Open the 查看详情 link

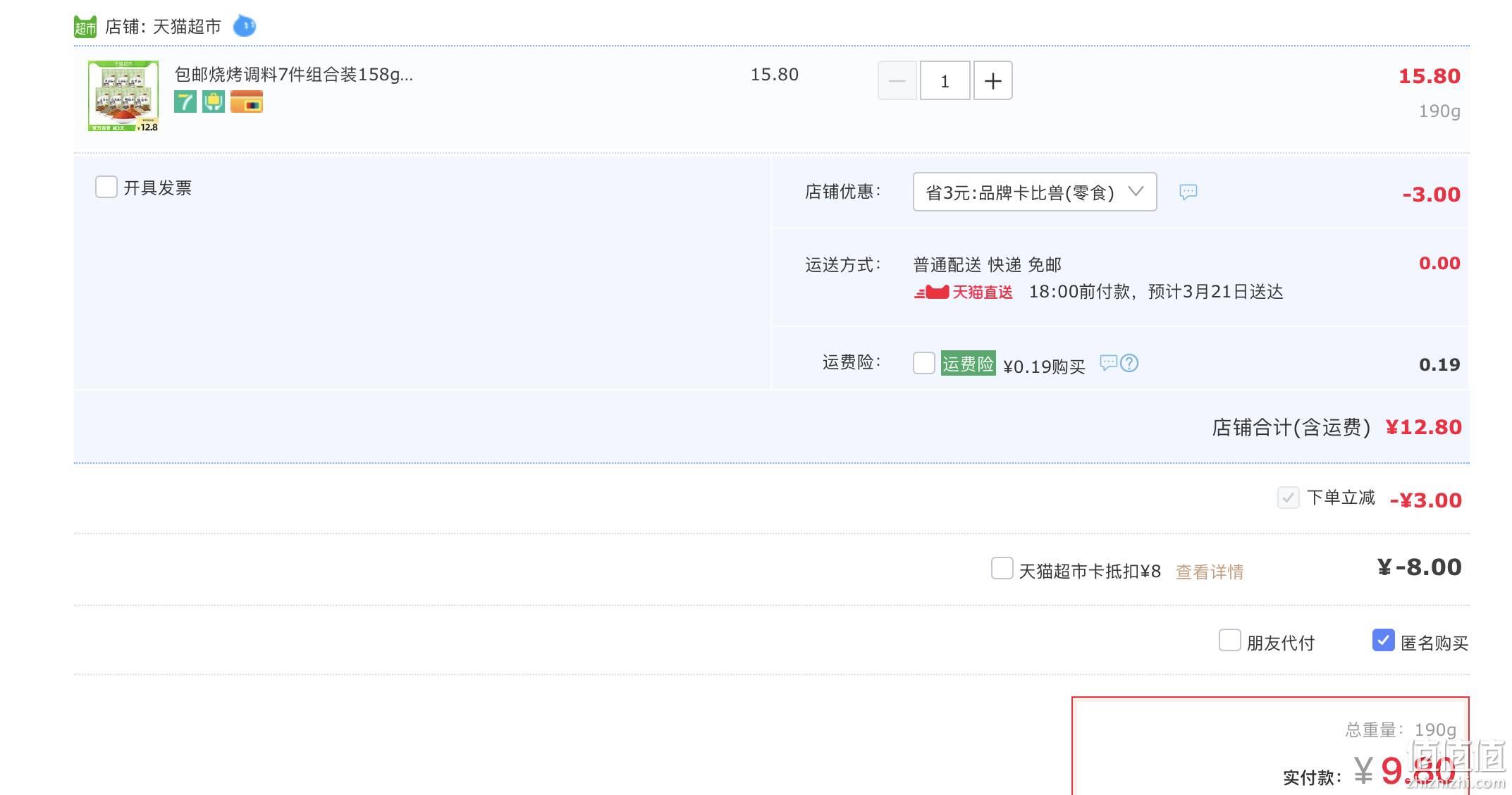tap(1210, 572)
